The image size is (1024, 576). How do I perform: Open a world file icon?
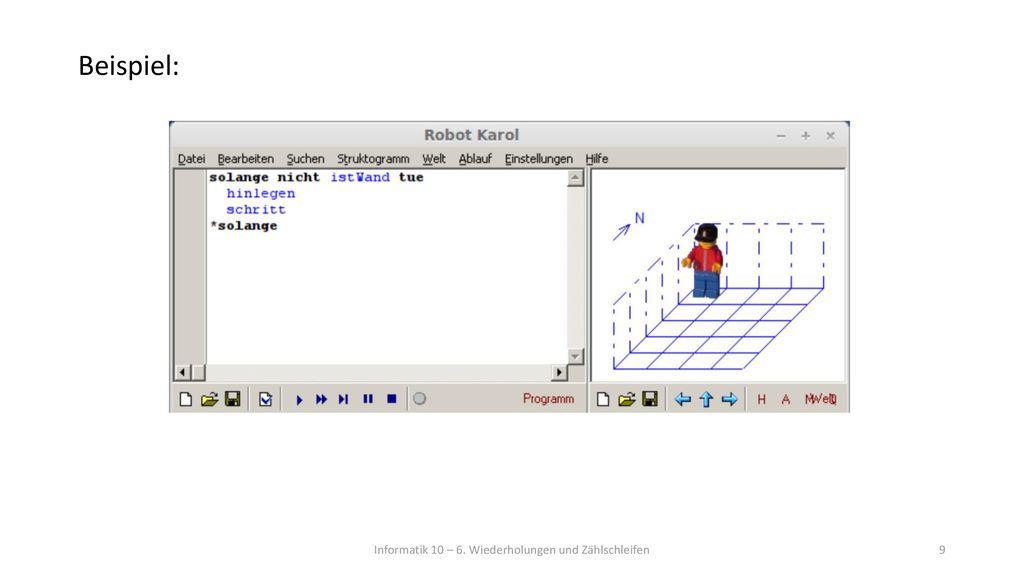coord(626,399)
